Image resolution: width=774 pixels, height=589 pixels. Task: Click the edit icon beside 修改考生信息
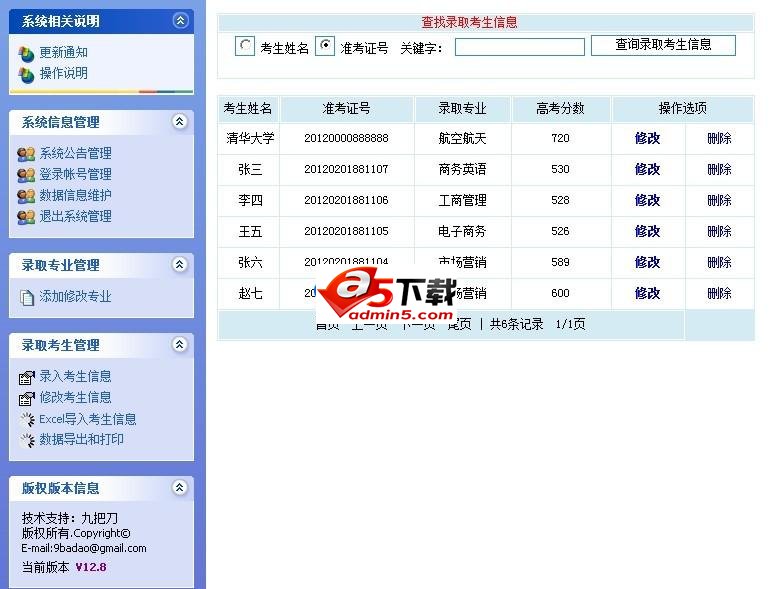pyautogui.click(x=27, y=398)
